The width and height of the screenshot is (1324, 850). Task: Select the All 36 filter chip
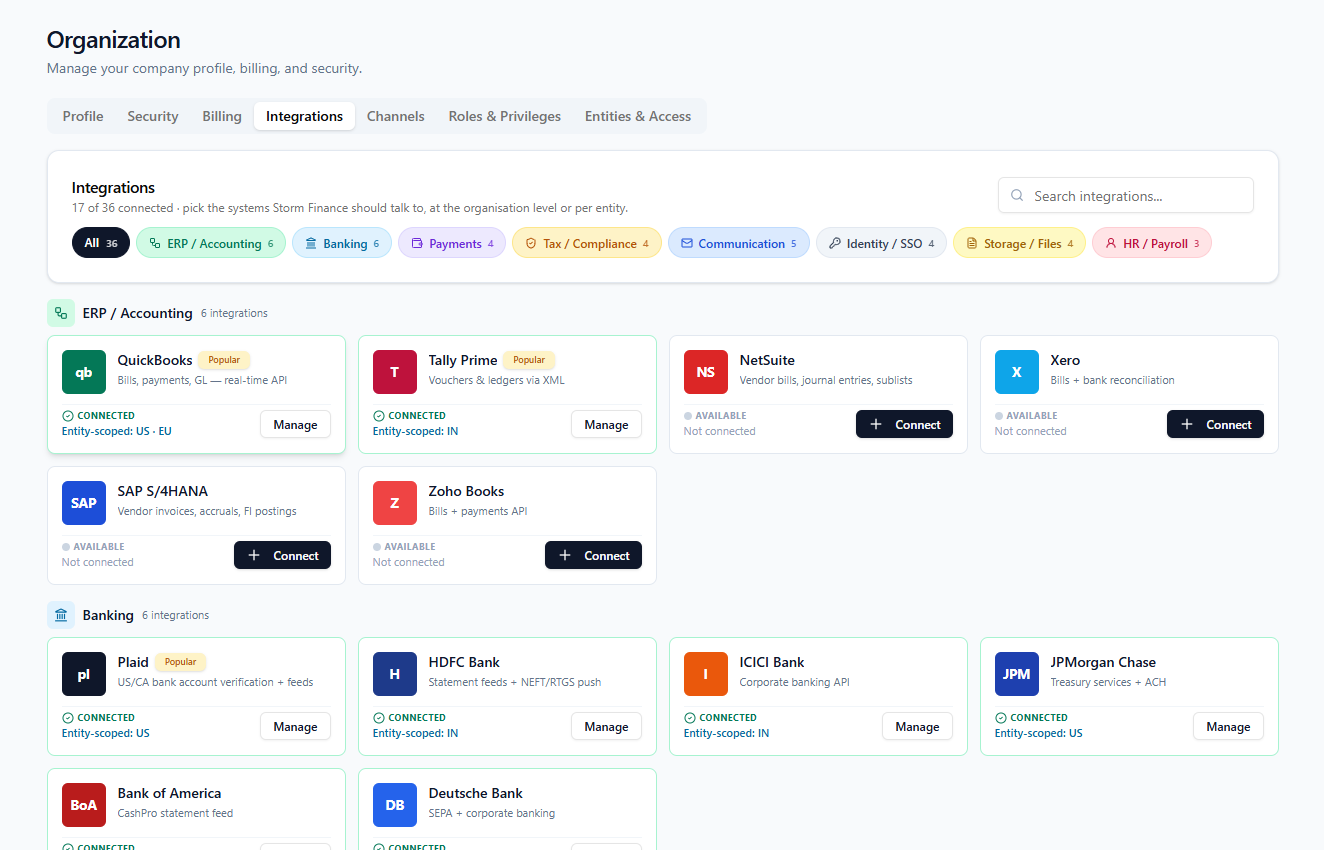pyautogui.click(x=101, y=243)
